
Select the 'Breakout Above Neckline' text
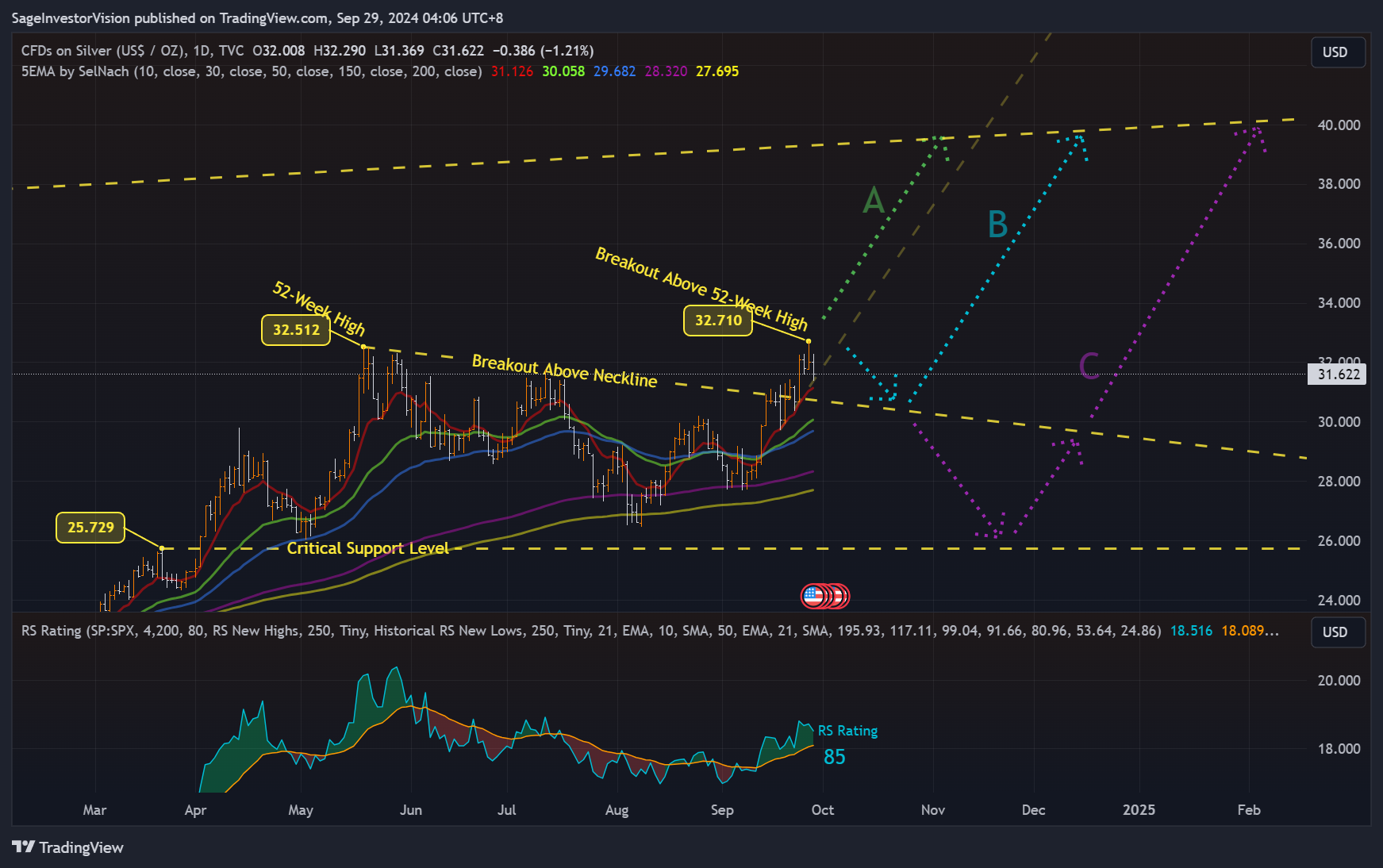565,371
